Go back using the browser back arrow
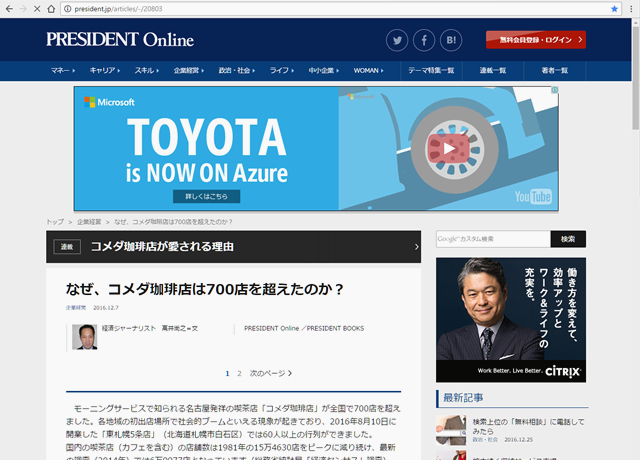 click(8, 8)
